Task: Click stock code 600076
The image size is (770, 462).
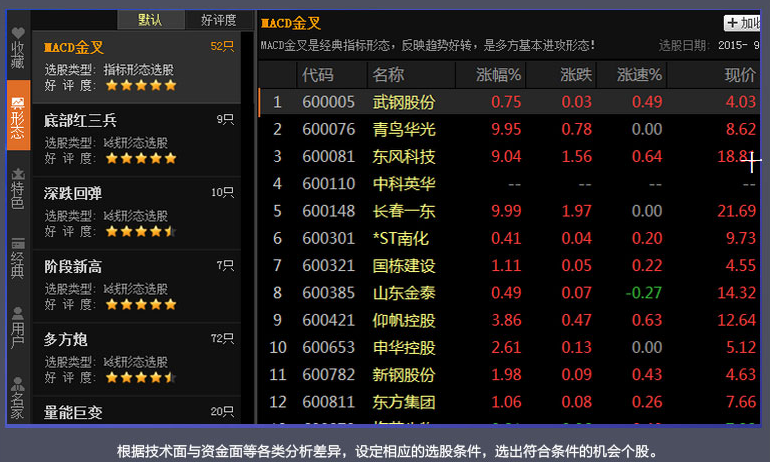Action: coord(329,129)
